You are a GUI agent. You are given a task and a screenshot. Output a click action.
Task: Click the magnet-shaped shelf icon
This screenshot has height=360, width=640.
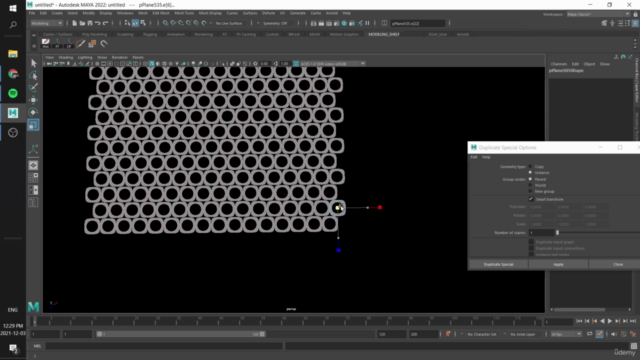(x=104, y=43)
